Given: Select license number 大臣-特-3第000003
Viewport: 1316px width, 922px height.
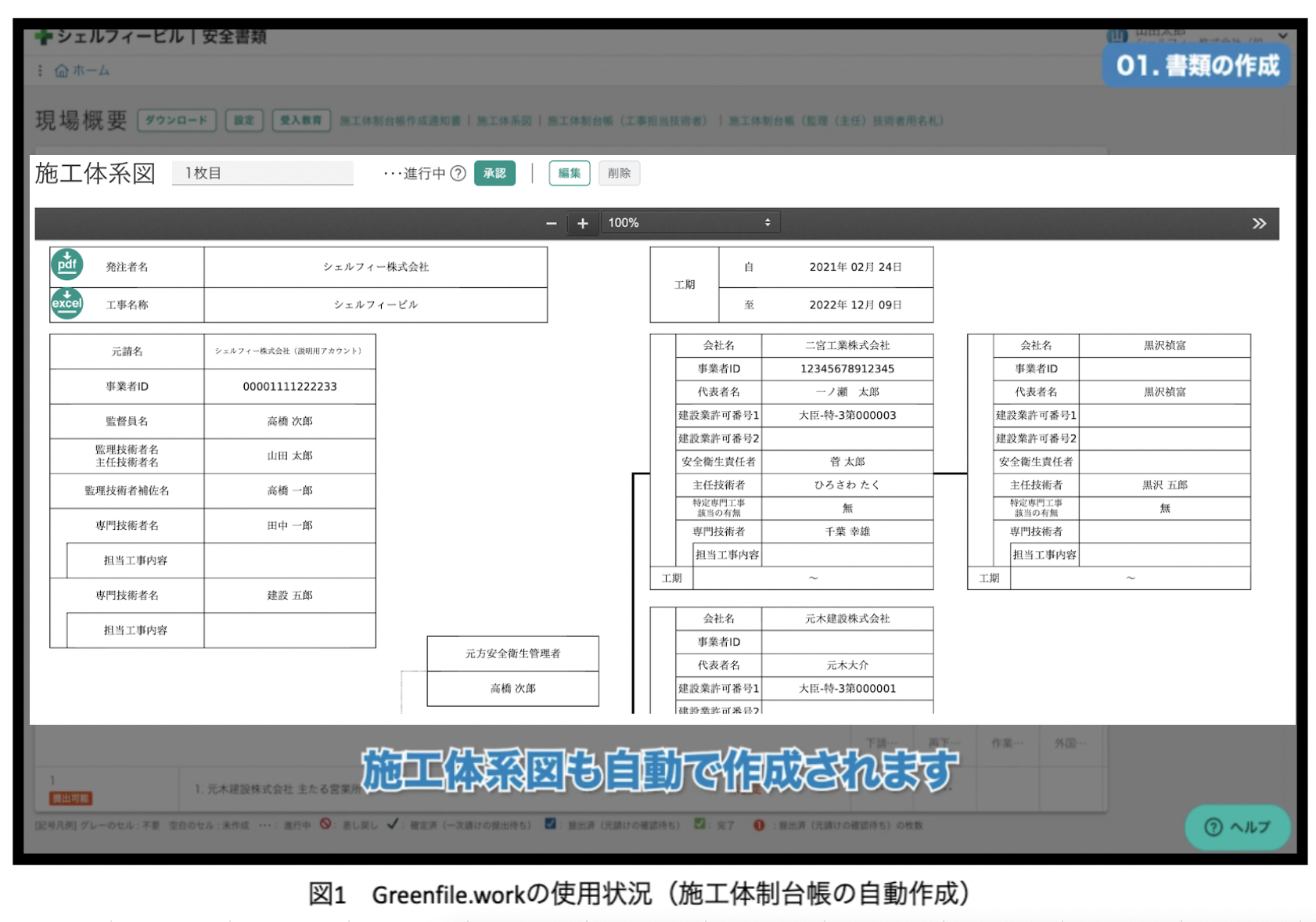Looking at the screenshot, I should 847,416.
